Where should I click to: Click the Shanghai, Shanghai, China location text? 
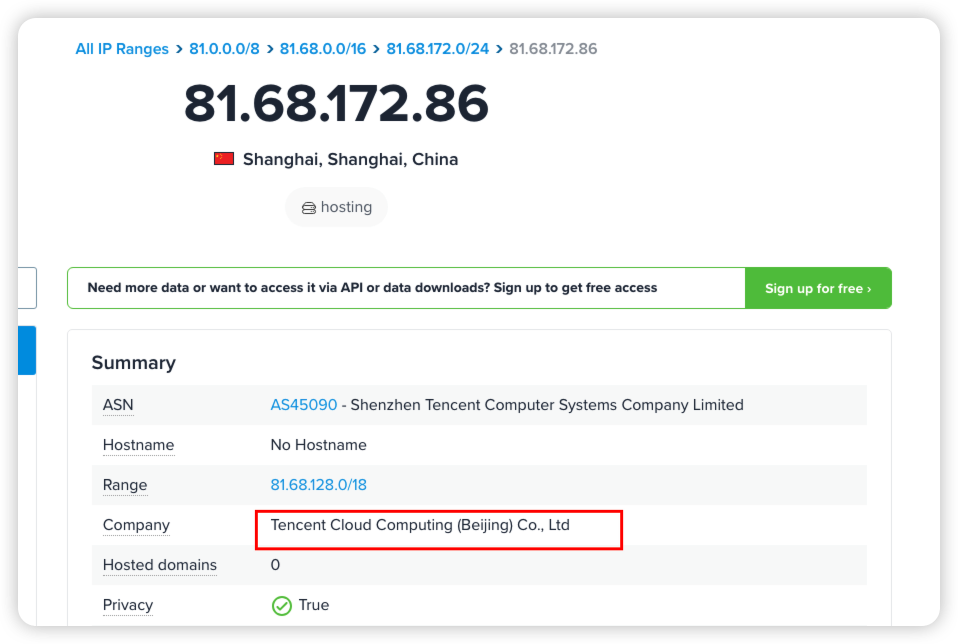coord(350,159)
